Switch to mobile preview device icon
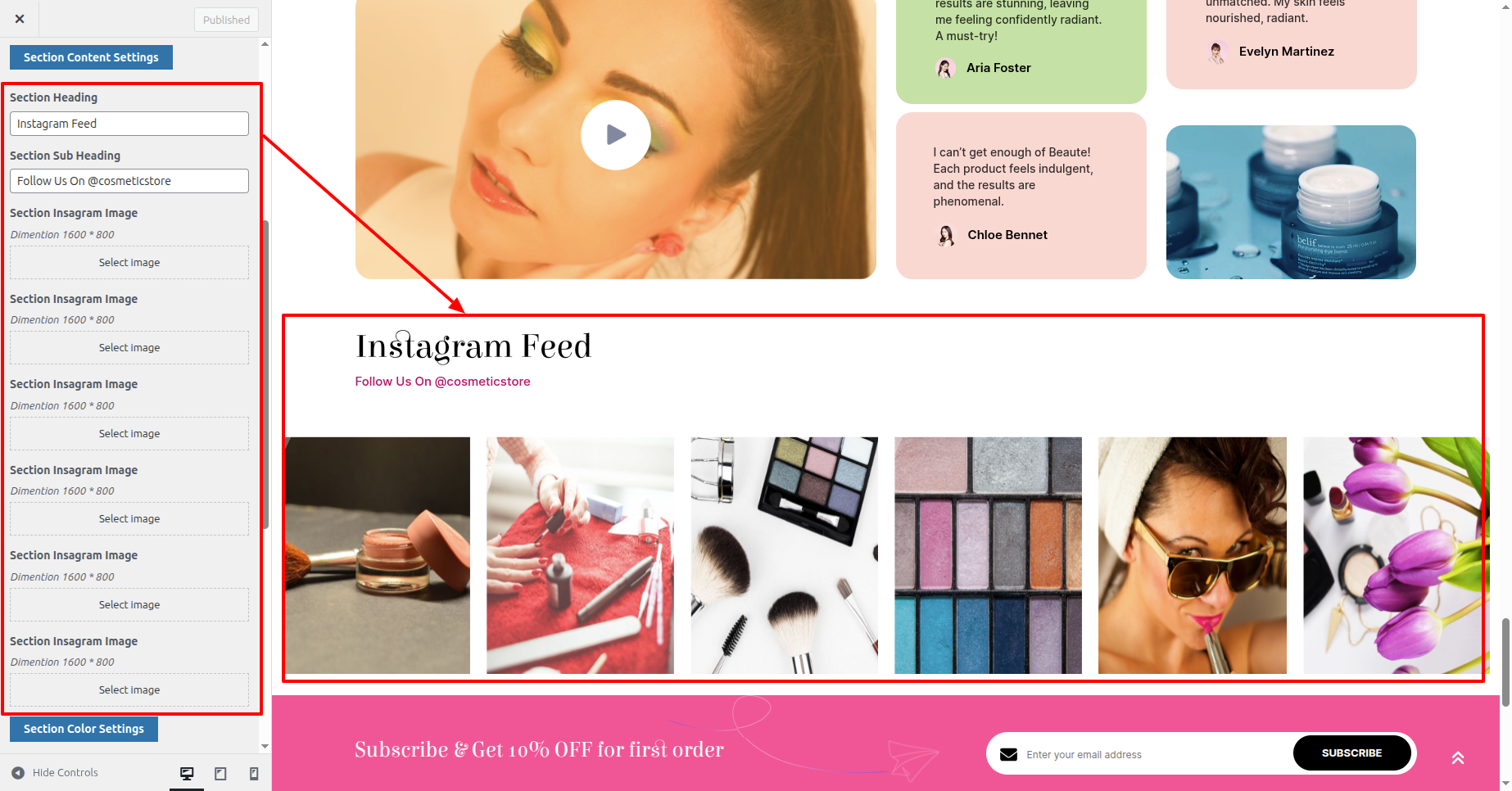Screen dimensions: 1512x791 pyautogui.click(x=254, y=773)
